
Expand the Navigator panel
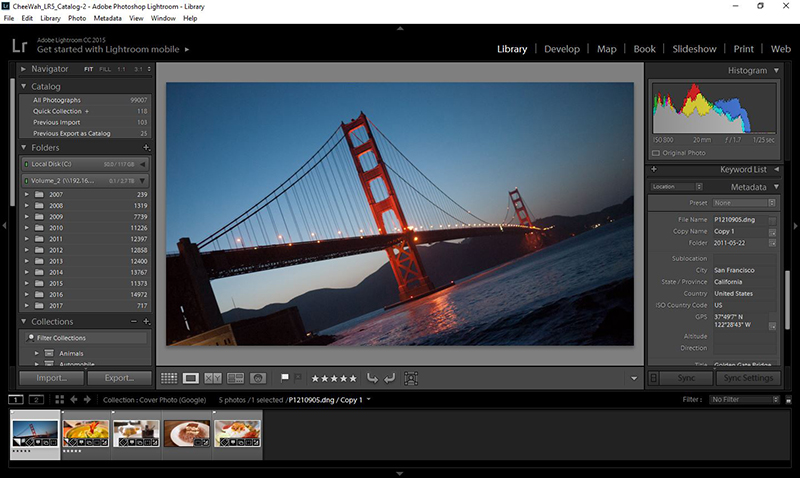tap(23, 69)
